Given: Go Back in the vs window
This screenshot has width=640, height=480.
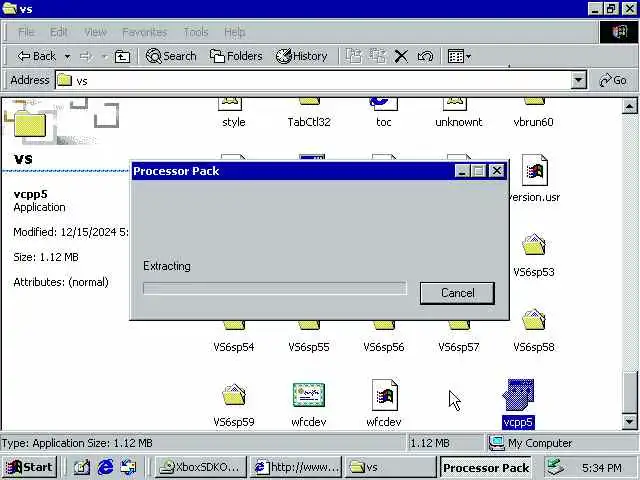Looking at the screenshot, I should click(x=36, y=56).
